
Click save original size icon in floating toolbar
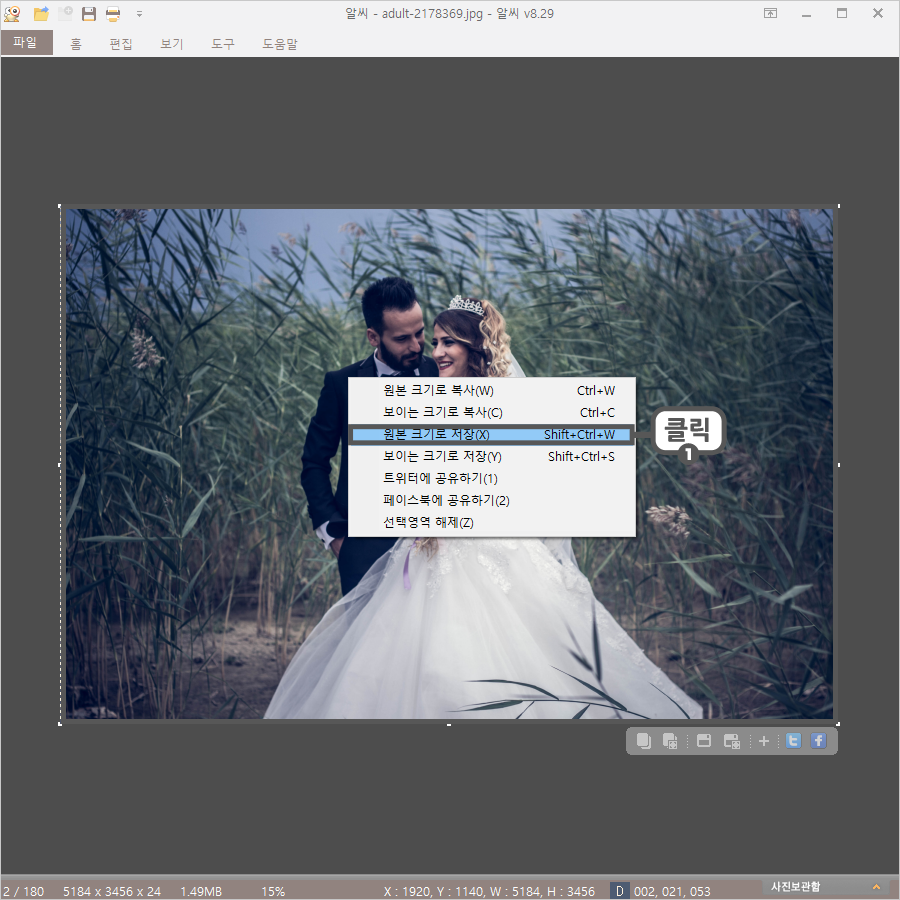click(704, 741)
